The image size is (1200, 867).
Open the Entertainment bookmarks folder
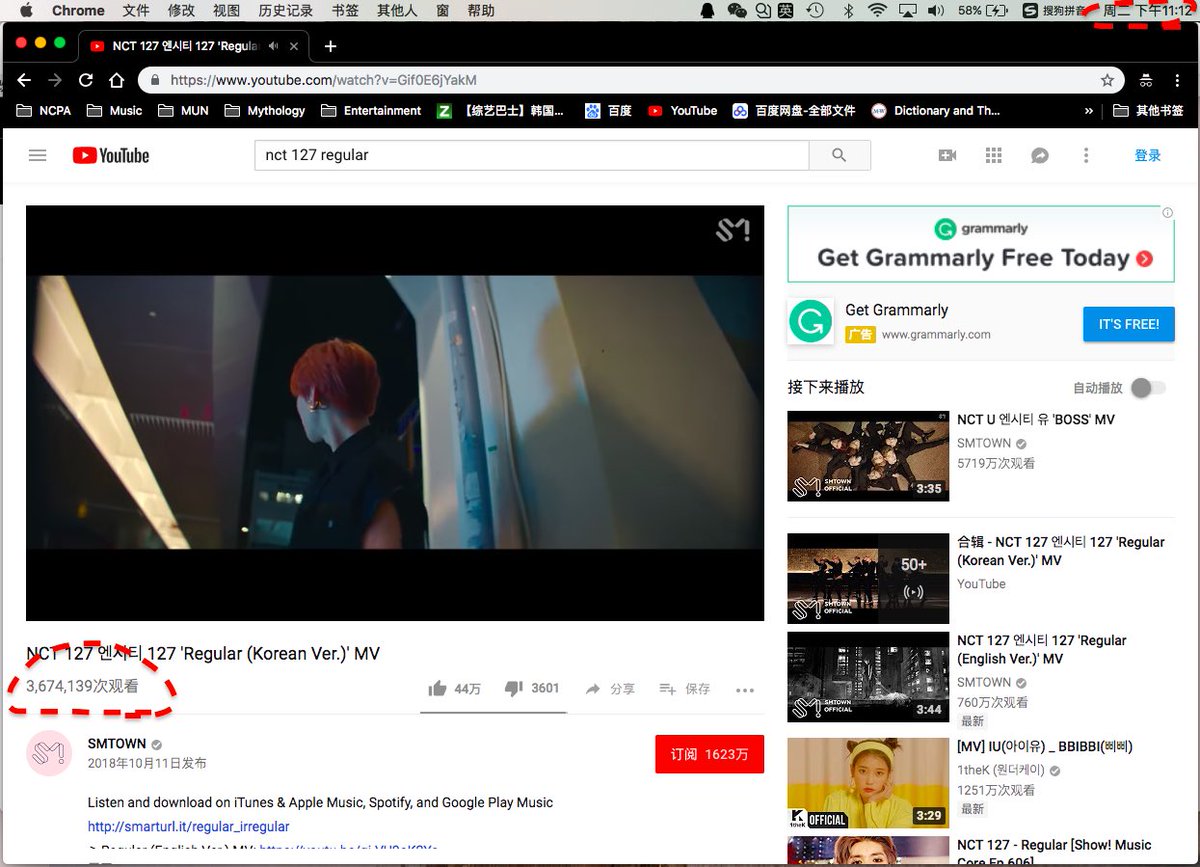[x=372, y=111]
